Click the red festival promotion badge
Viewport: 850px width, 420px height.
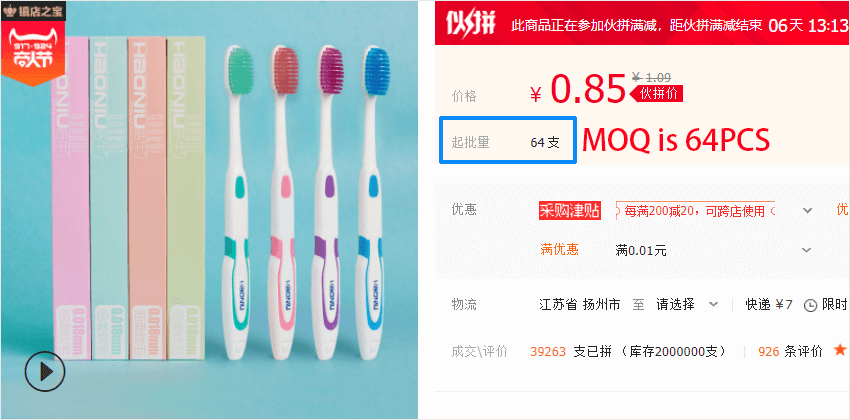tap(34, 53)
